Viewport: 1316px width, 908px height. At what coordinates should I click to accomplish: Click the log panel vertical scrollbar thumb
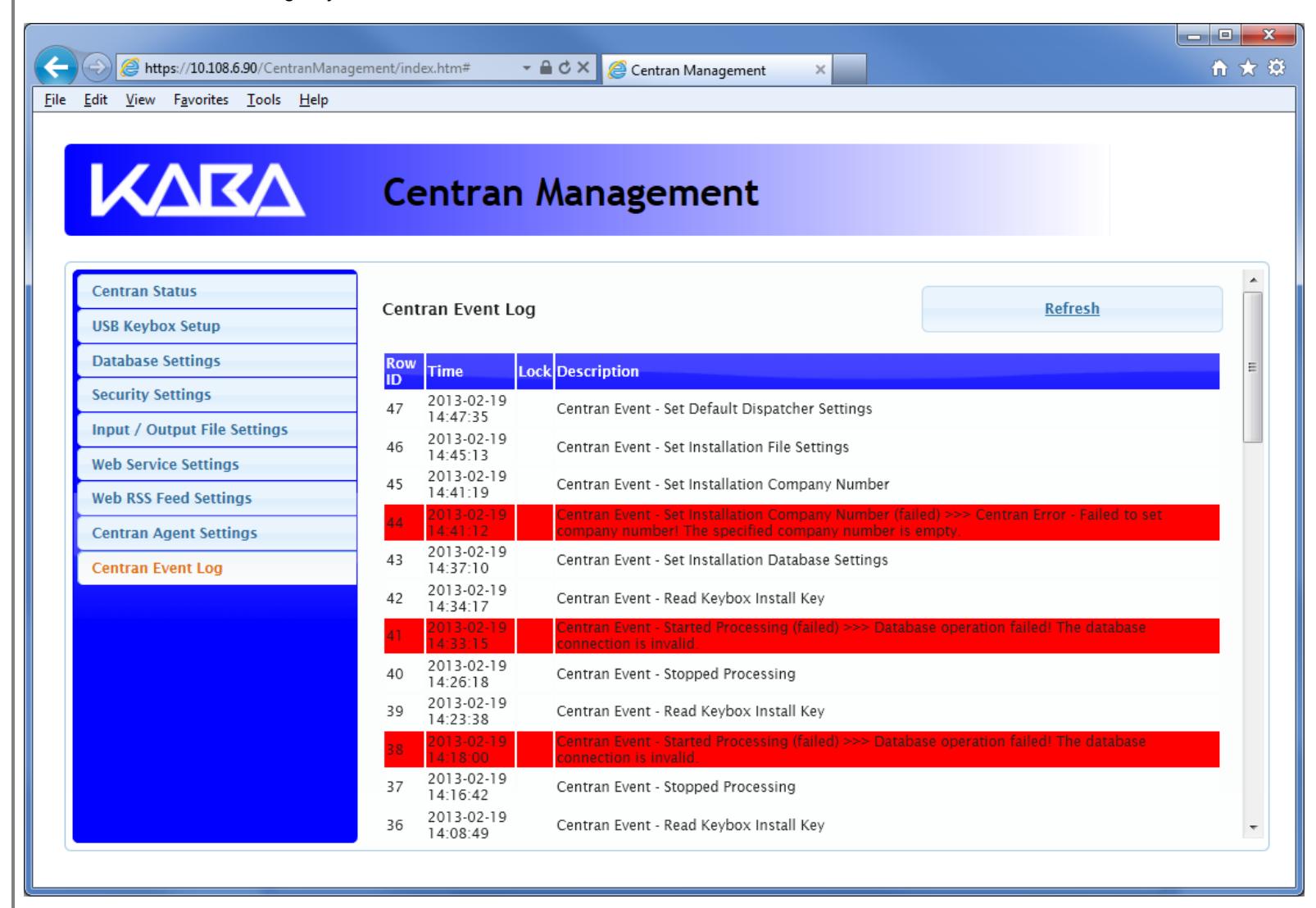pyautogui.click(x=1252, y=367)
